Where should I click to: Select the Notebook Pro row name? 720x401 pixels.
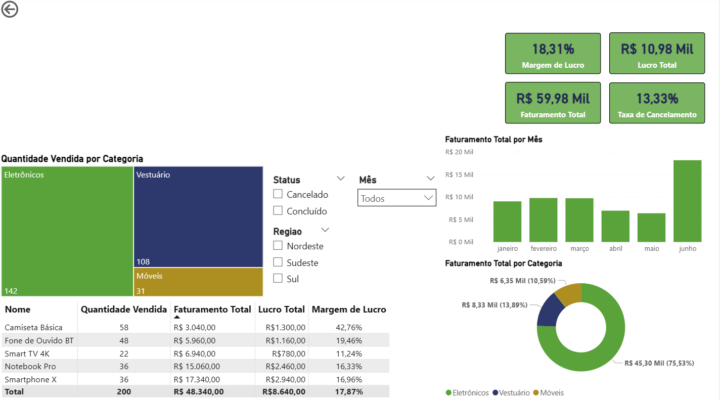click(x=30, y=367)
